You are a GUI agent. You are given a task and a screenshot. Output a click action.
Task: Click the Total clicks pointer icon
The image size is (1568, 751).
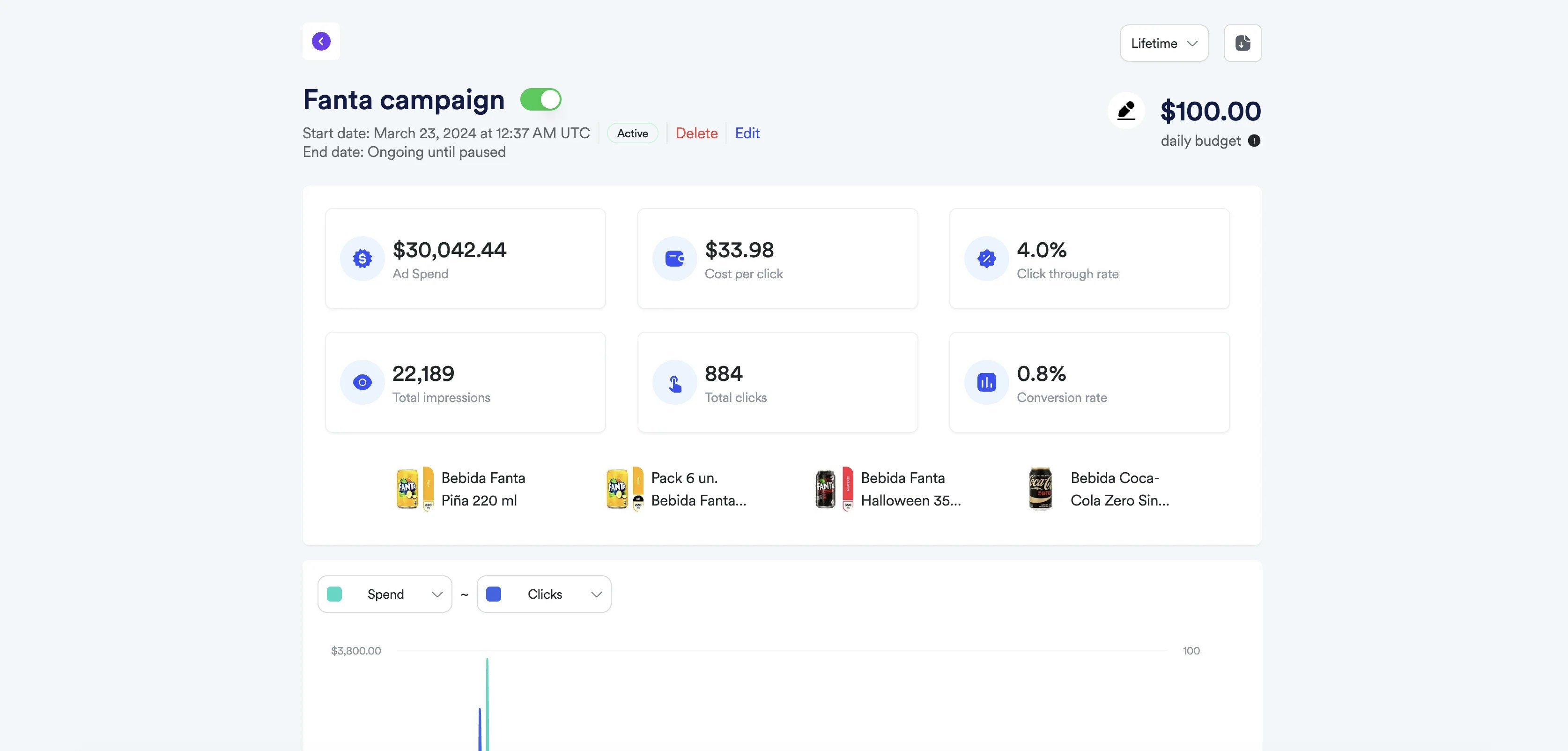pyautogui.click(x=674, y=382)
